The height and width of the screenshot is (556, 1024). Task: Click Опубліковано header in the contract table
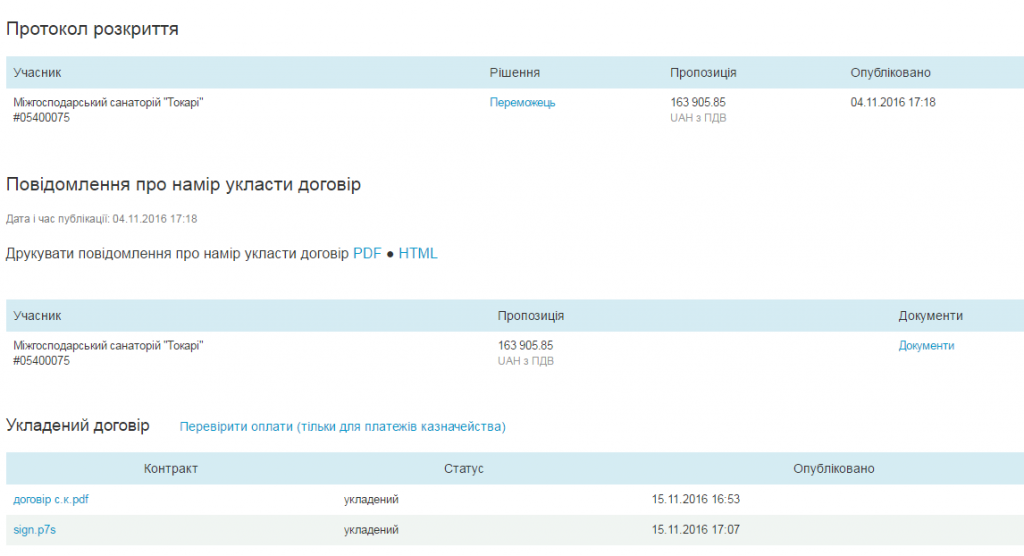(834, 469)
